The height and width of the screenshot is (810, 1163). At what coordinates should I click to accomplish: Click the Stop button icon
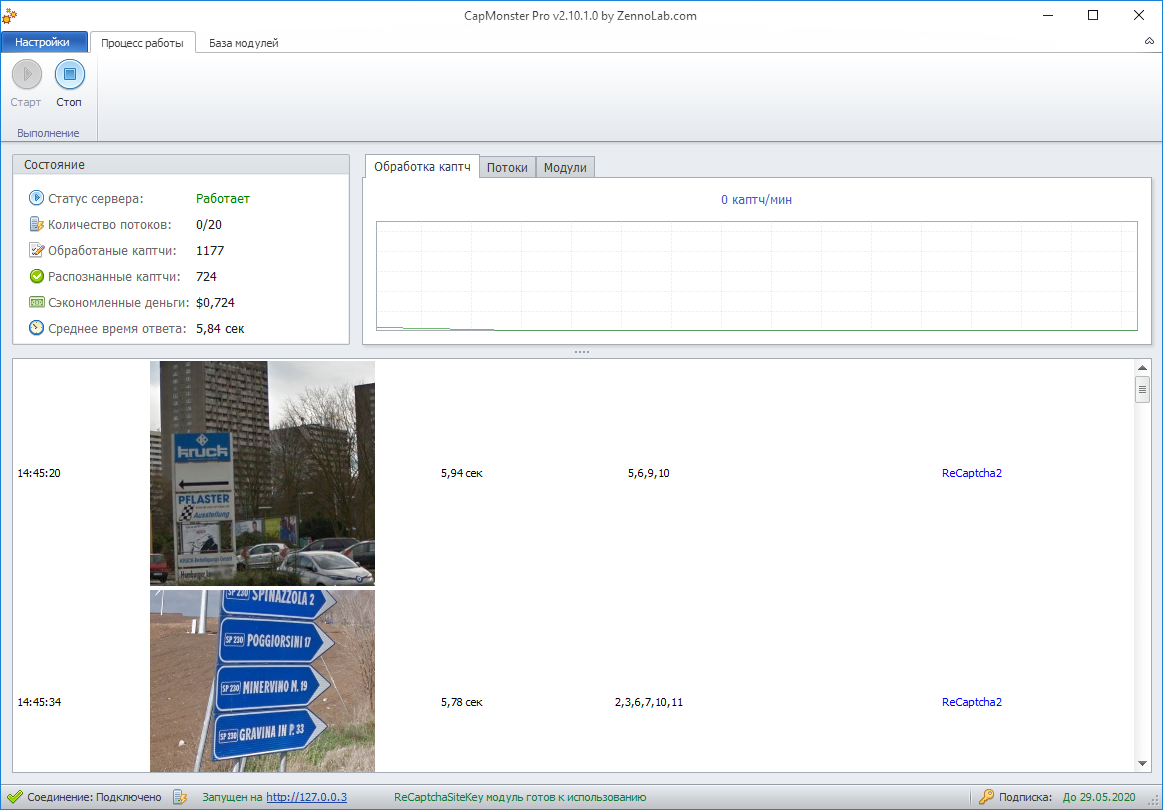pos(69,74)
